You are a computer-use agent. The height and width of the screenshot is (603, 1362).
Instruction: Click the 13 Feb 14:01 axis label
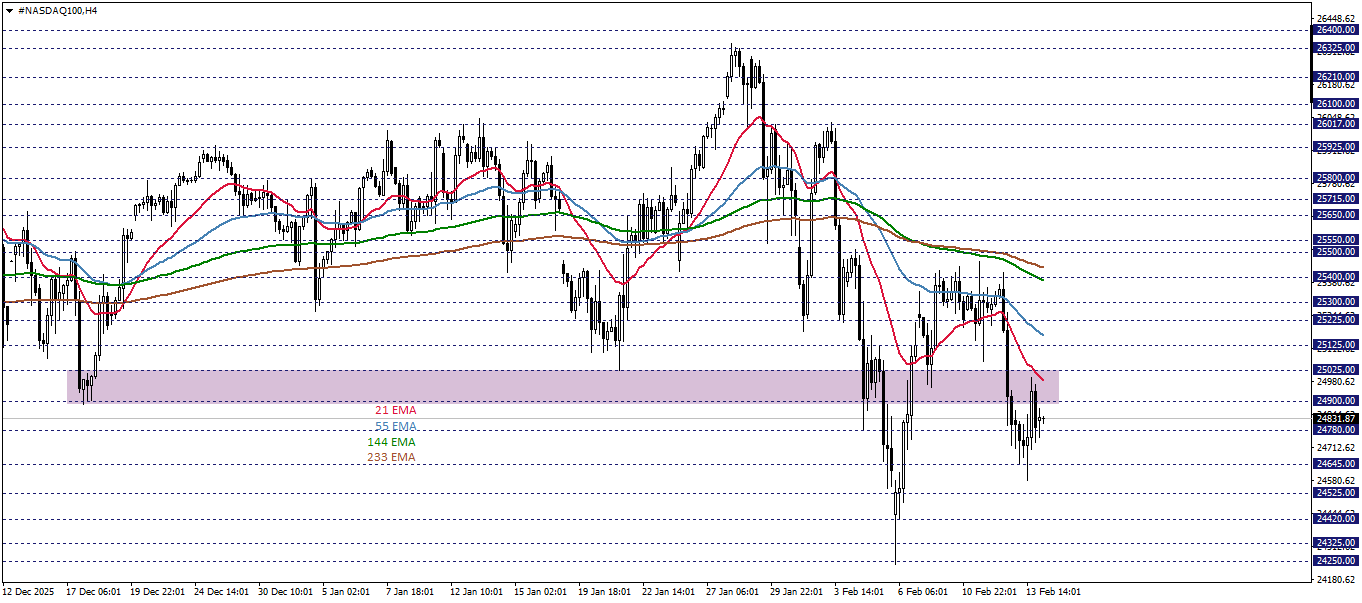pos(1052,591)
